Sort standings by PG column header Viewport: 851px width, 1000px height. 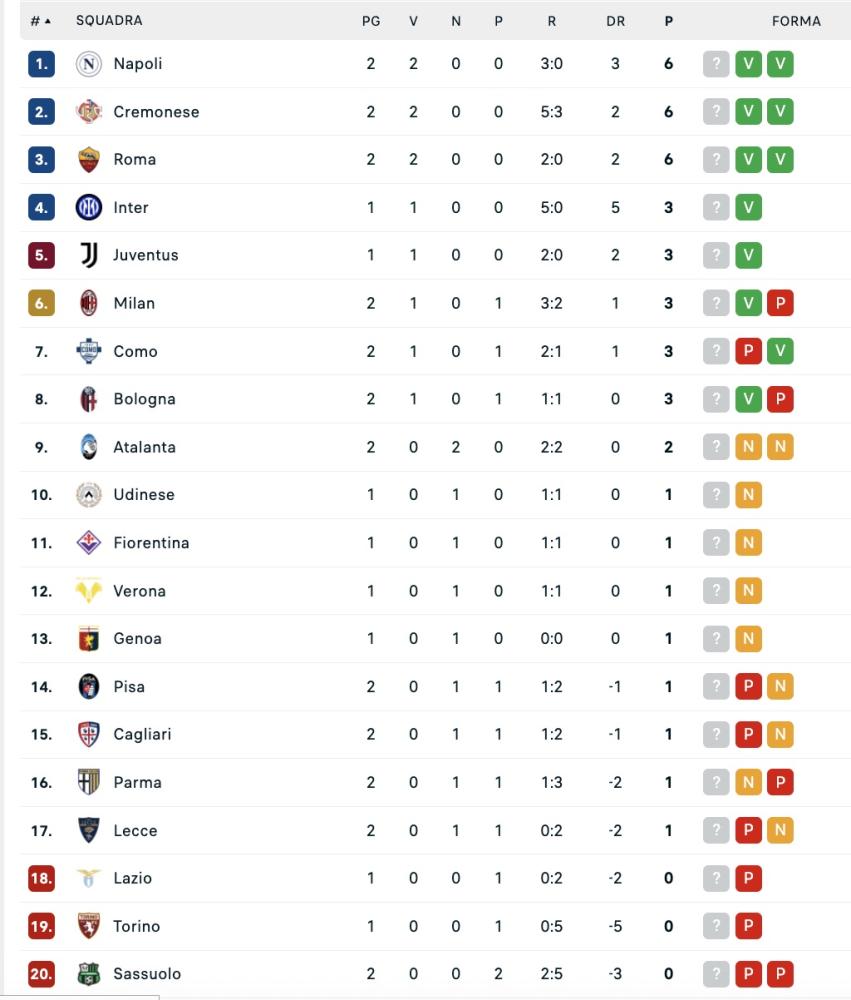point(371,21)
